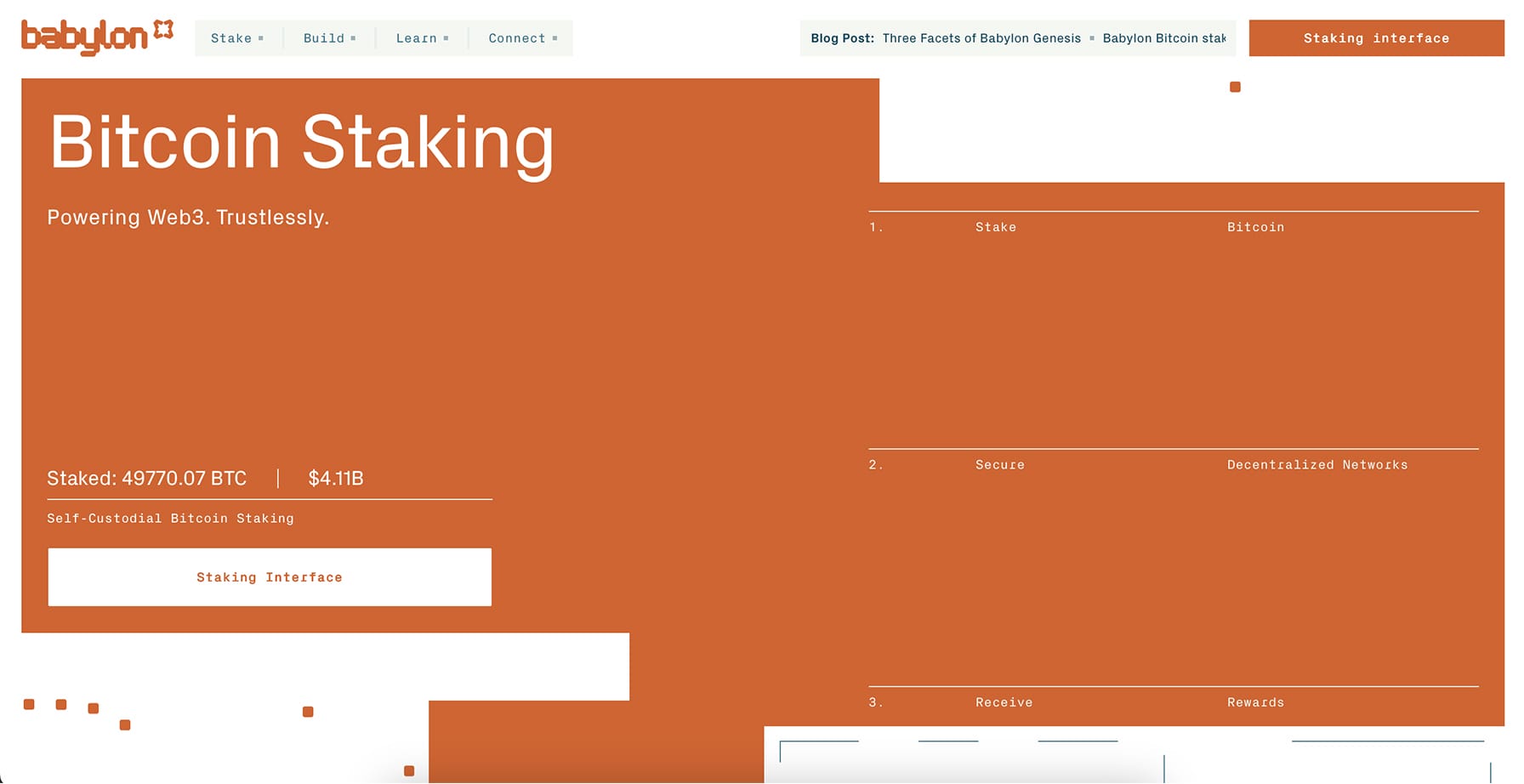
Task: Click Self-Custodial Bitcoin Staking text
Action: point(170,518)
